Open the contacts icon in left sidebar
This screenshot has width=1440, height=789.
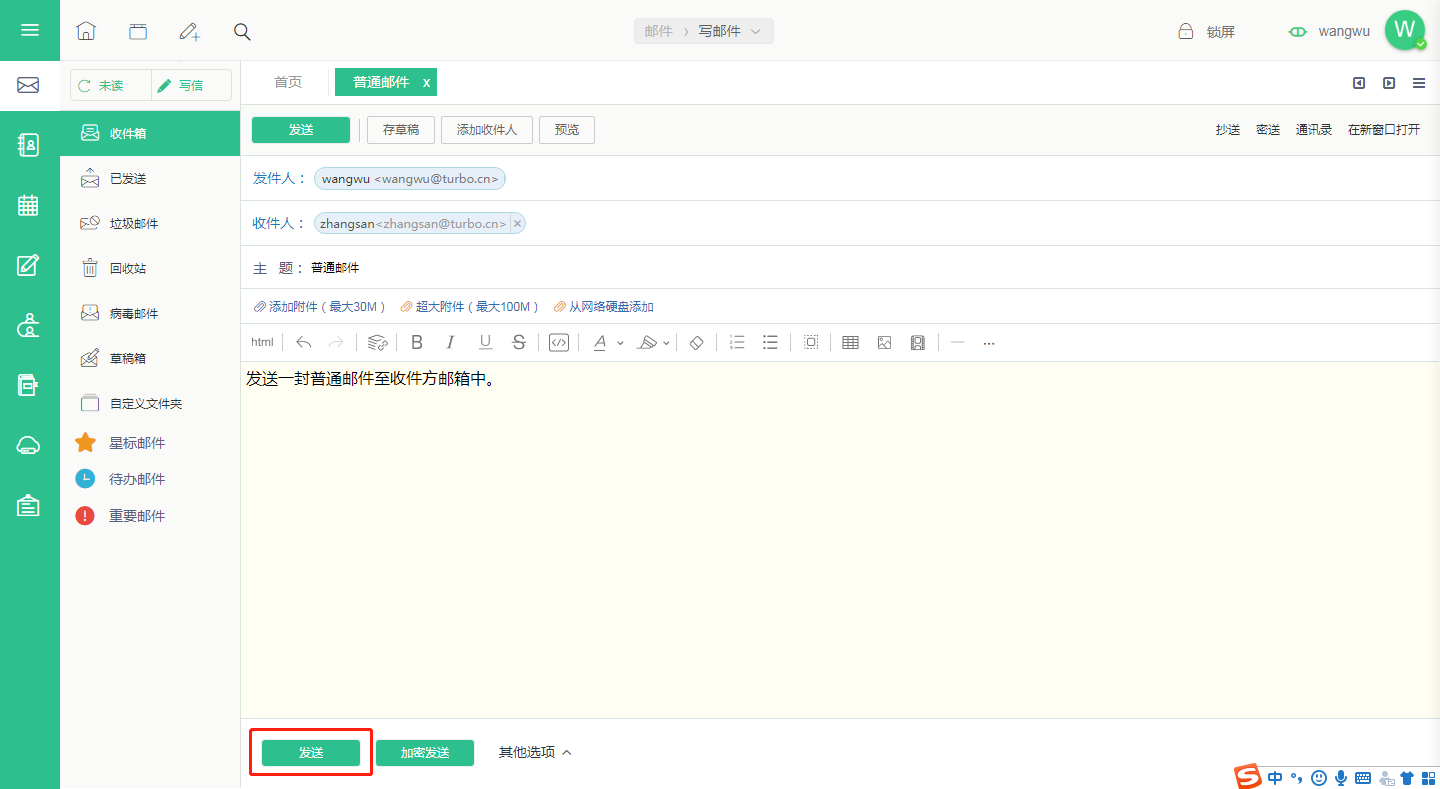point(28,145)
